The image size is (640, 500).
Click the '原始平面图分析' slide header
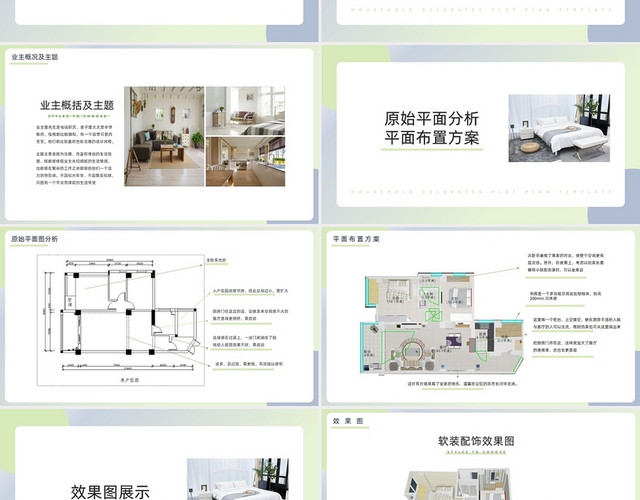34,239
